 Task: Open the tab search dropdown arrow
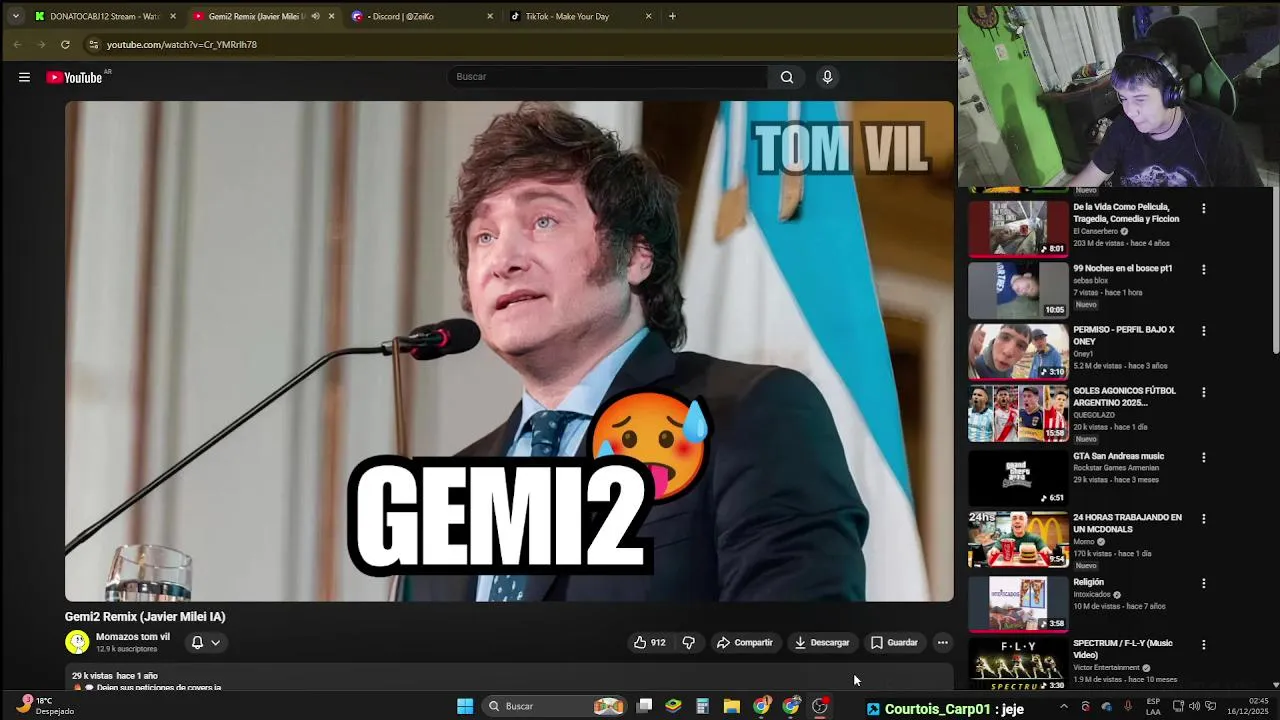(15, 16)
